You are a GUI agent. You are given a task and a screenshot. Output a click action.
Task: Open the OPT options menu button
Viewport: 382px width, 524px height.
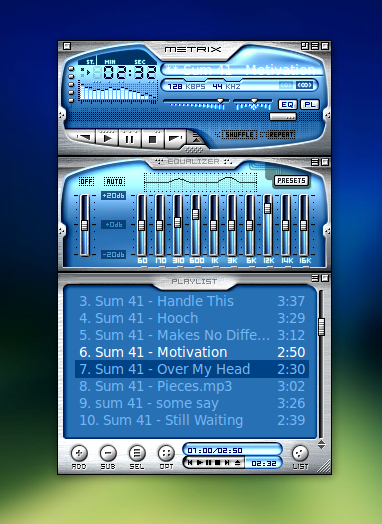(x=166, y=453)
